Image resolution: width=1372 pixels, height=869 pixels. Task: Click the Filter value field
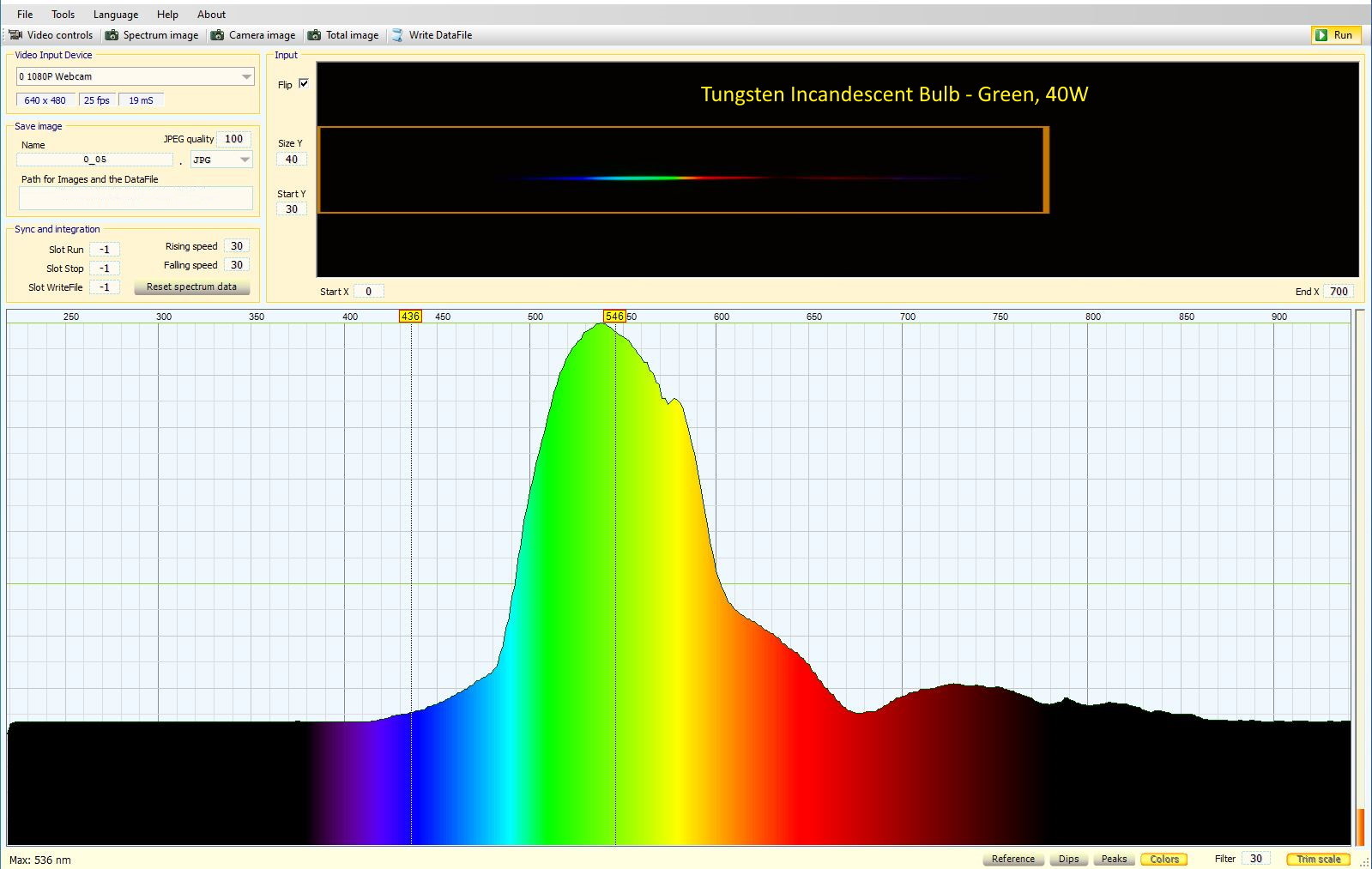point(1256,859)
